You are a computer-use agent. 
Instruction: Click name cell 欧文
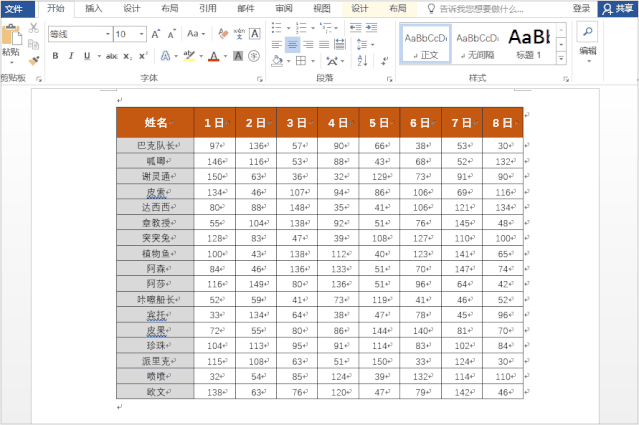point(155,392)
